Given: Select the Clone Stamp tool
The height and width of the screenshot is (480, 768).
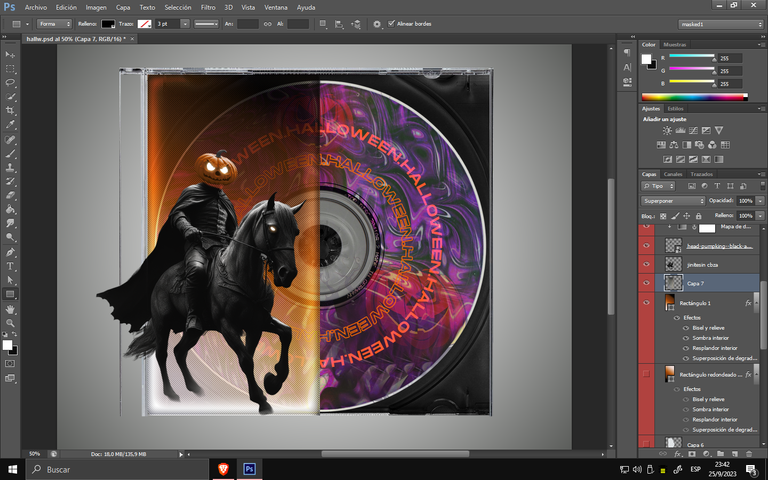Looking at the screenshot, I should [10, 167].
